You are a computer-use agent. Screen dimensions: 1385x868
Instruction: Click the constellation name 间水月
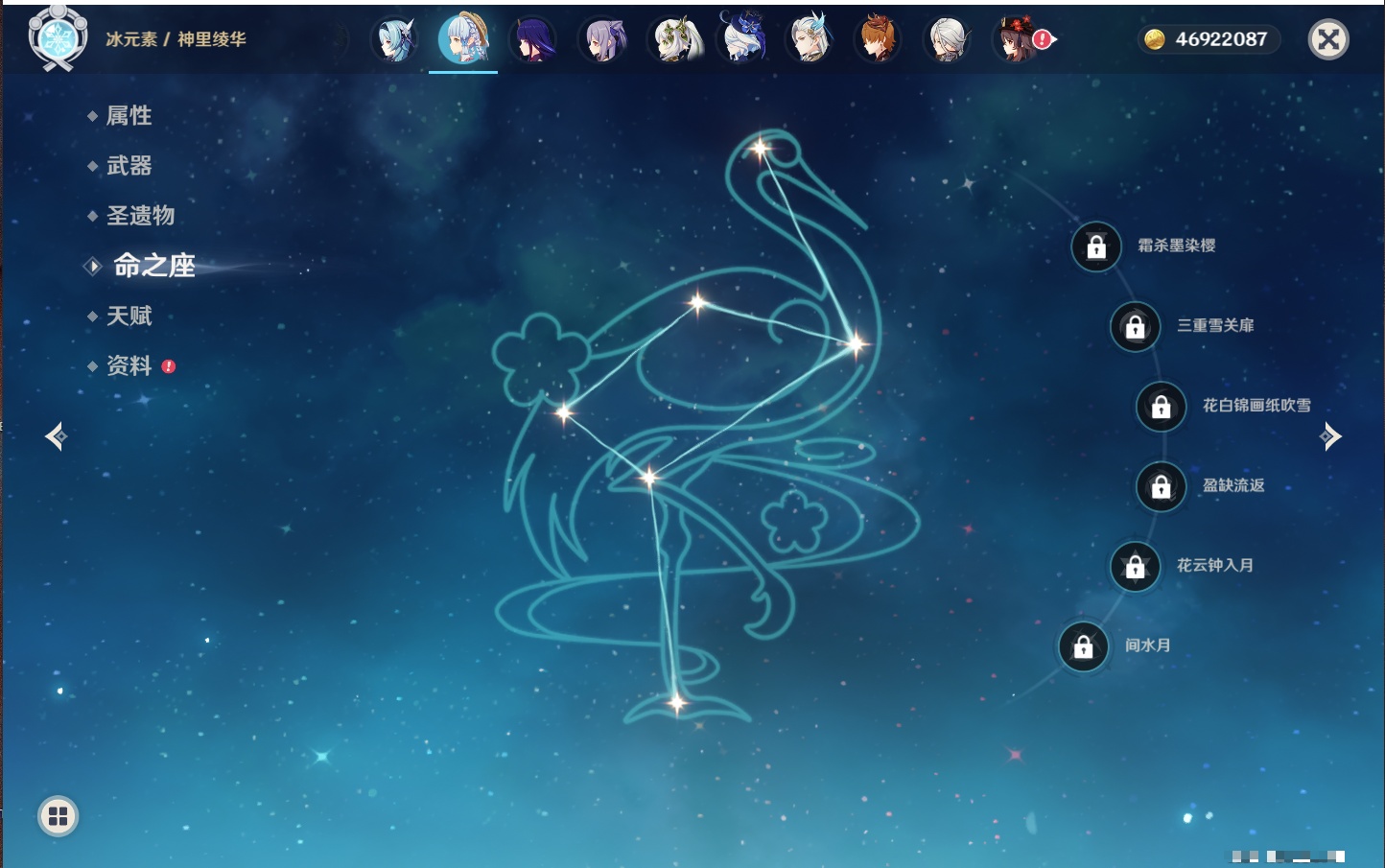pyautogui.click(x=1148, y=645)
